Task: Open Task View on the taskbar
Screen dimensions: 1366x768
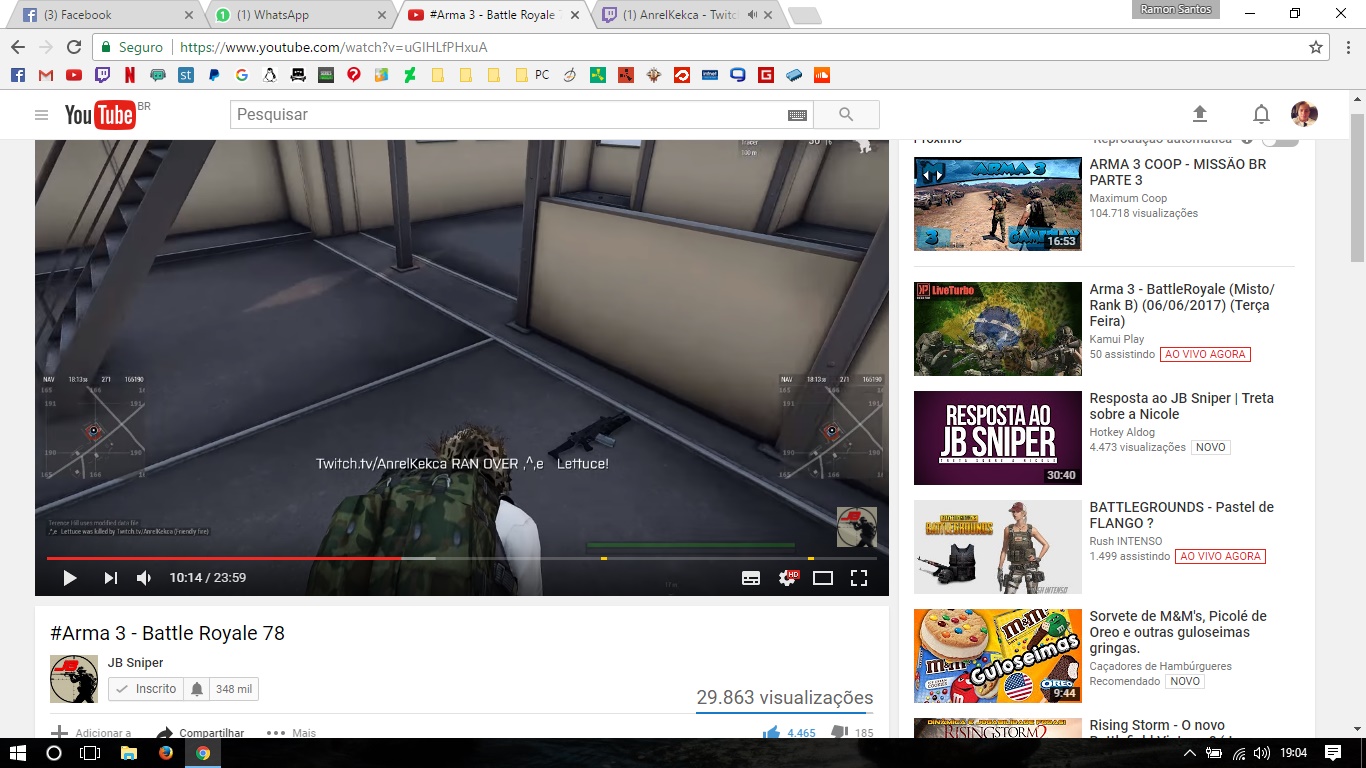Action: coord(90,753)
